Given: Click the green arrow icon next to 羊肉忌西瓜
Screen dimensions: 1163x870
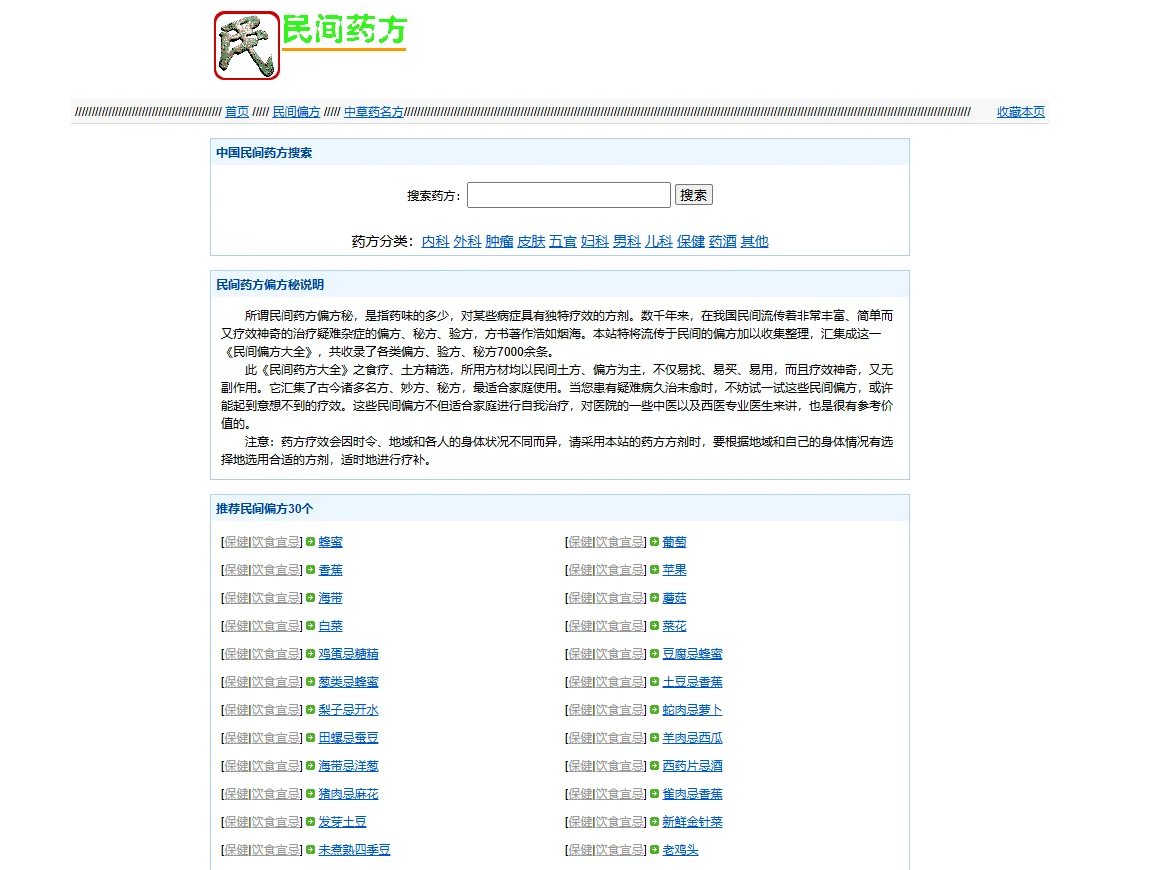Looking at the screenshot, I should point(654,738).
